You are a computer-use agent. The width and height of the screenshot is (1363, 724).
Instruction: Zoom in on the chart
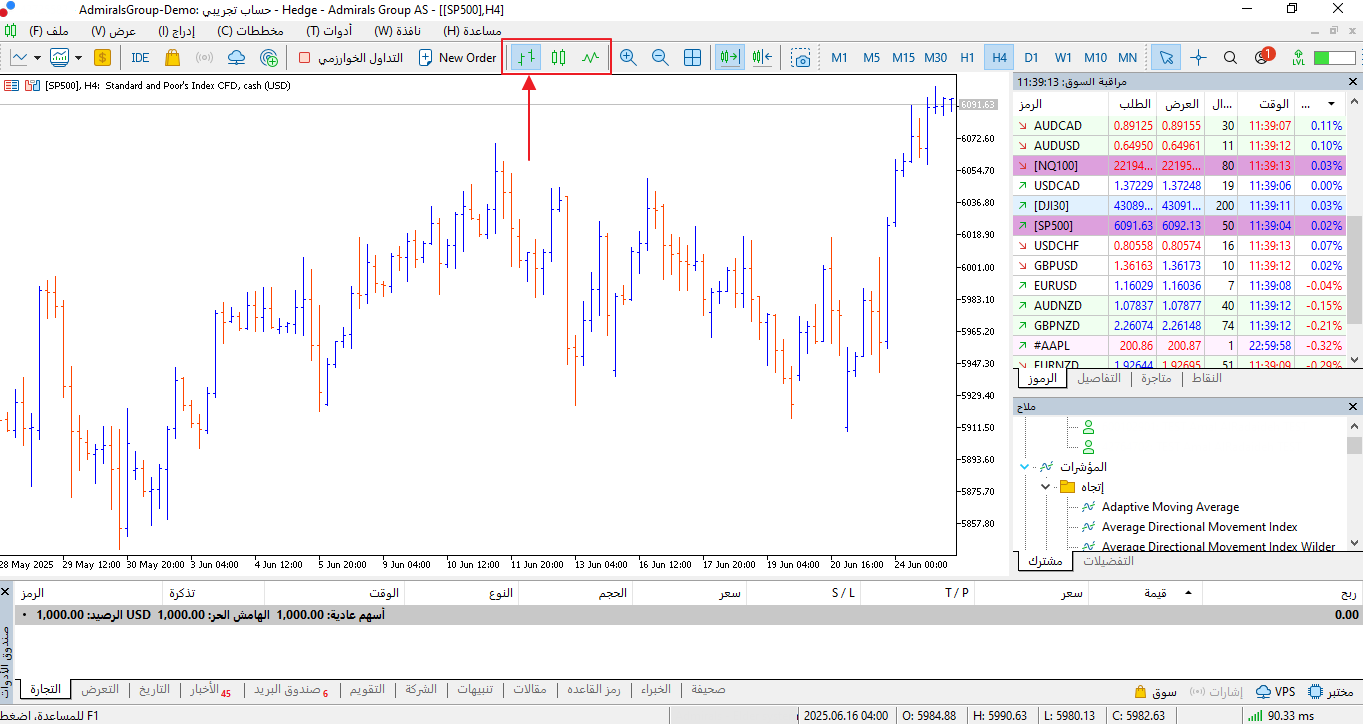point(628,57)
